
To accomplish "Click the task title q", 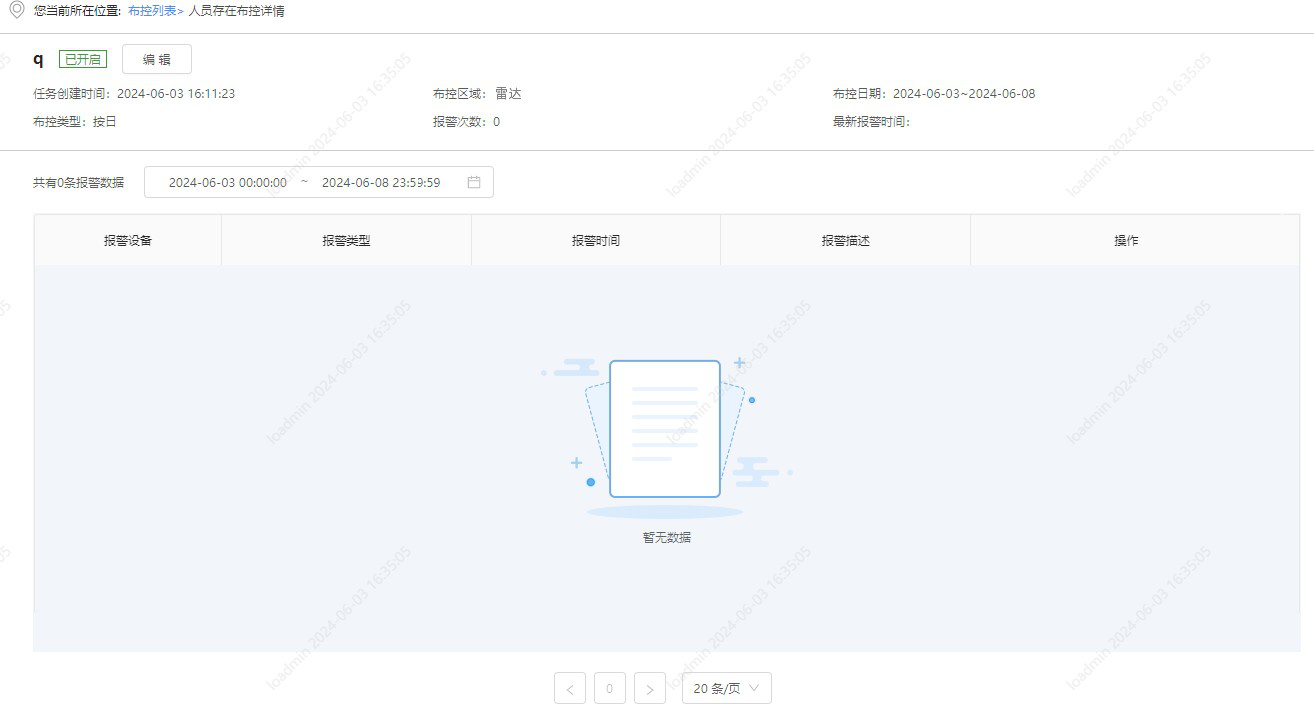I will tap(38, 59).
